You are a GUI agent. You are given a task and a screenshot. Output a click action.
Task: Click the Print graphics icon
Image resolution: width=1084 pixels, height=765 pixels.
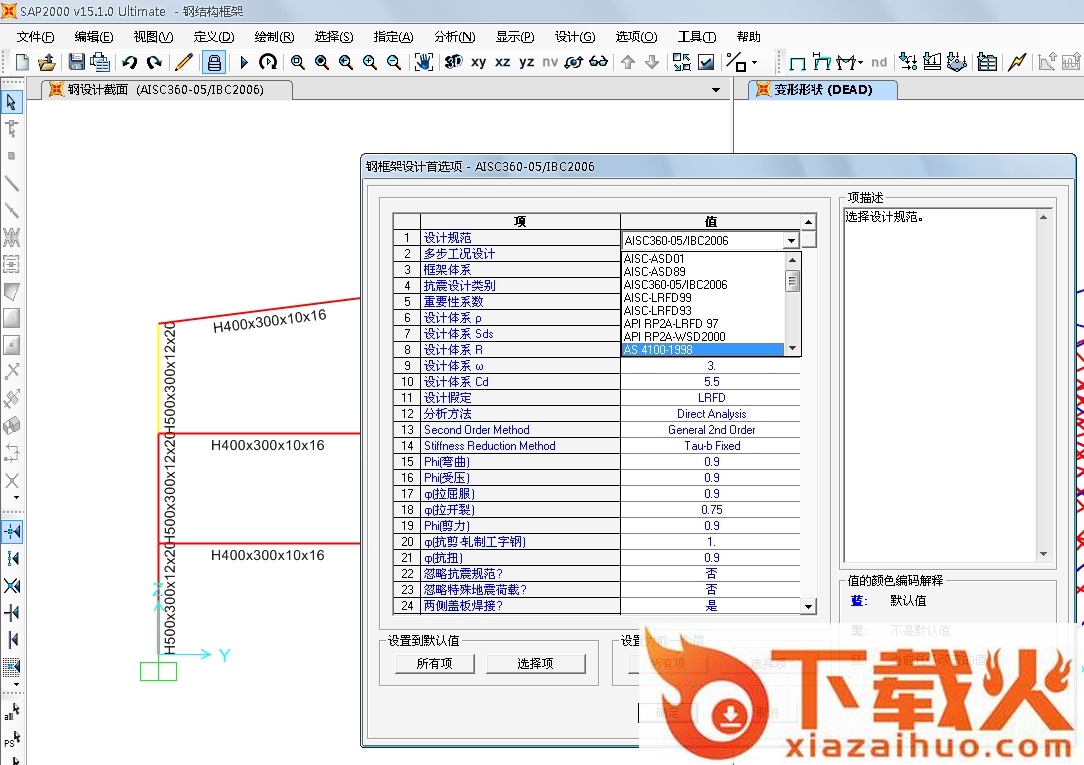pos(100,62)
